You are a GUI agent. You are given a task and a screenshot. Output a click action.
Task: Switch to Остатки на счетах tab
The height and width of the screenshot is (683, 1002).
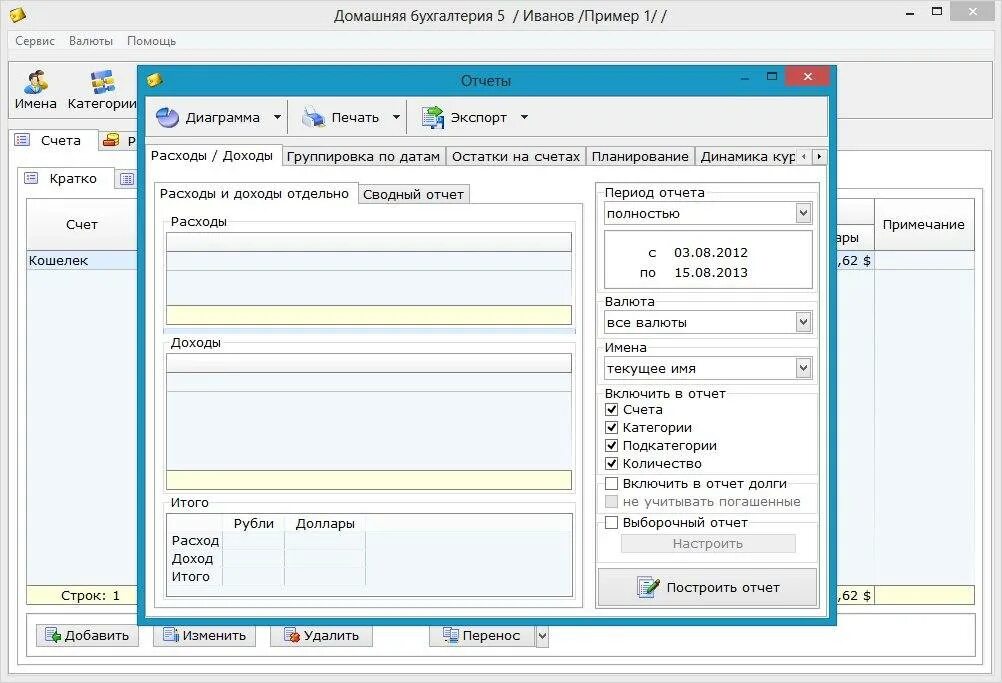(516, 157)
